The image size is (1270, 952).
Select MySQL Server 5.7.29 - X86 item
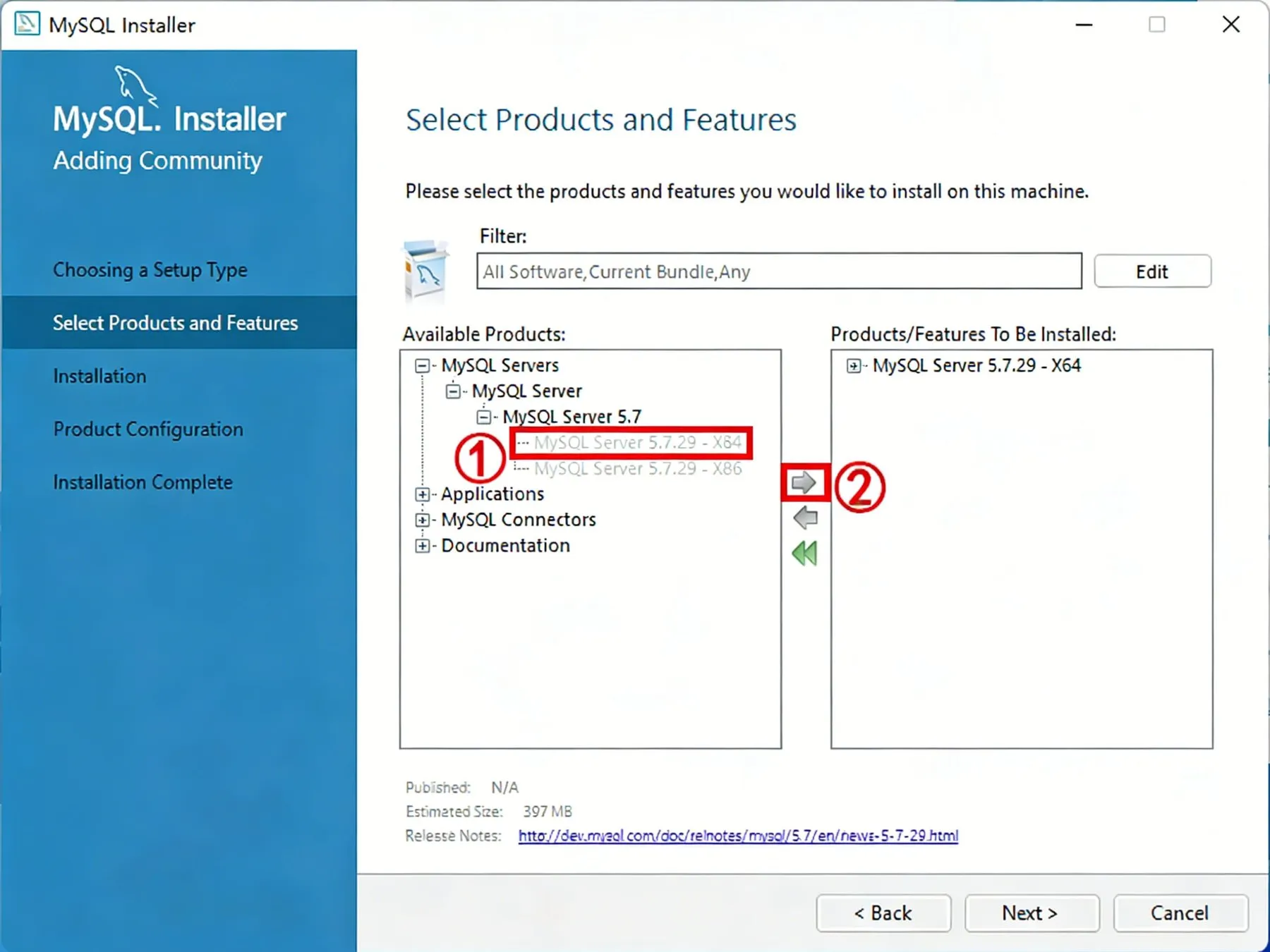pyautogui.click(x=638, y=468)
